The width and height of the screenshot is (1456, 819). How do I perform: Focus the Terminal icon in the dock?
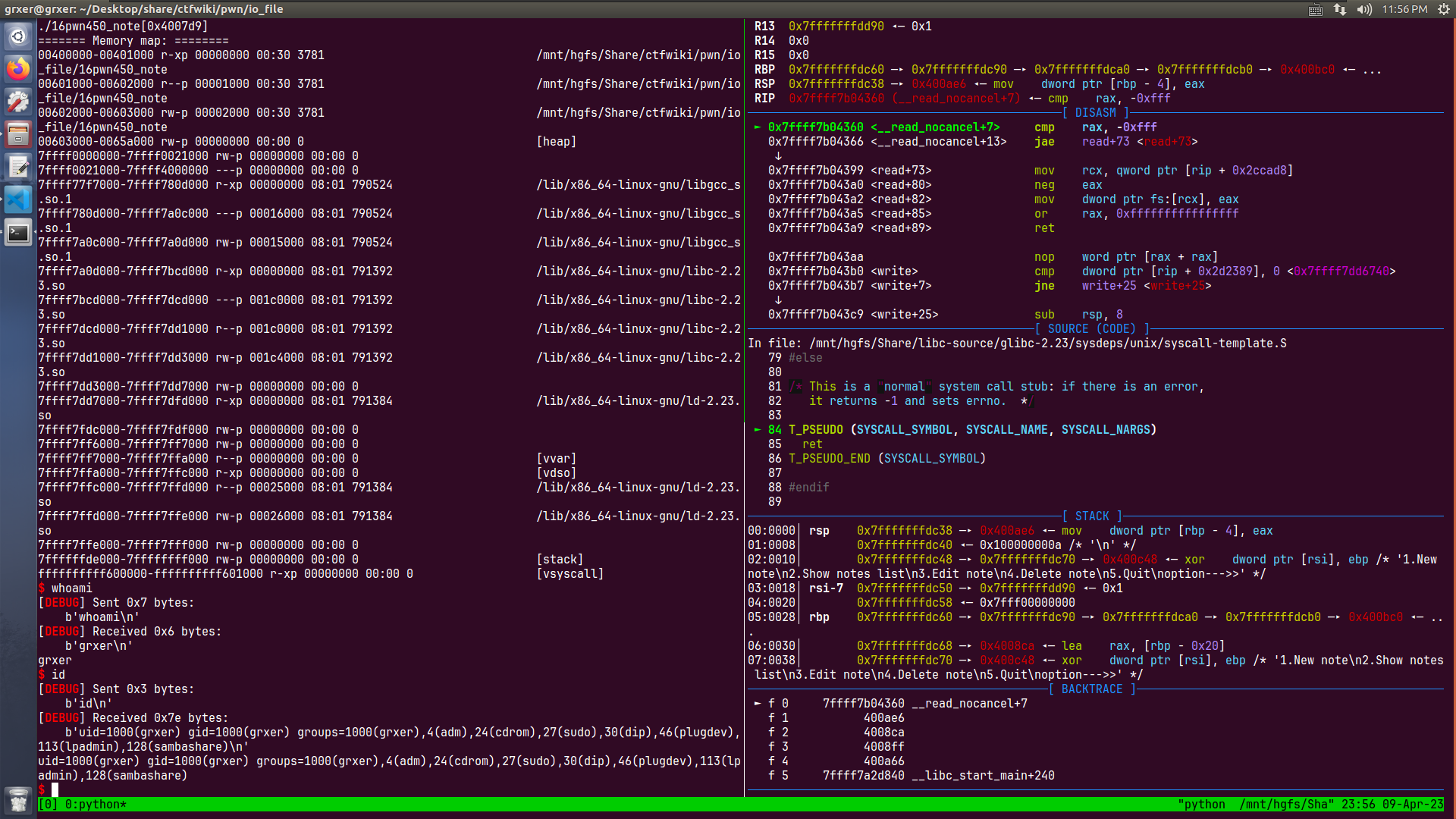[x=18, y=232]
